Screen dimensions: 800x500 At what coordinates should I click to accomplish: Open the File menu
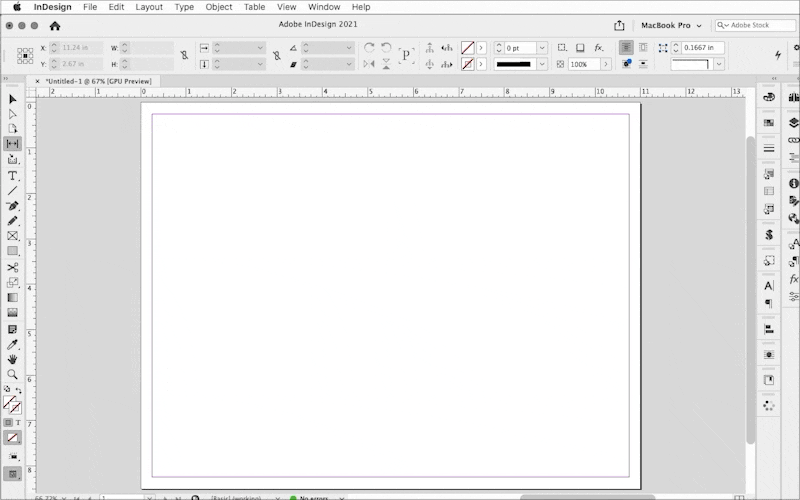pos(90,7)
